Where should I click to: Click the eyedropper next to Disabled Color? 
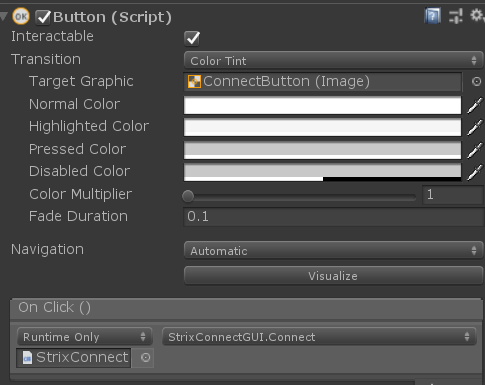point(475,172)
